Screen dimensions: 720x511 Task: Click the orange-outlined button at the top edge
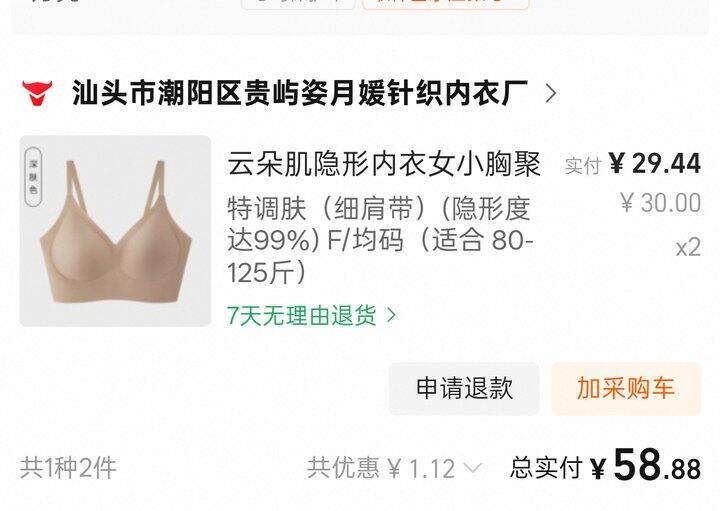pyautogui.click(x=445, y=4)
